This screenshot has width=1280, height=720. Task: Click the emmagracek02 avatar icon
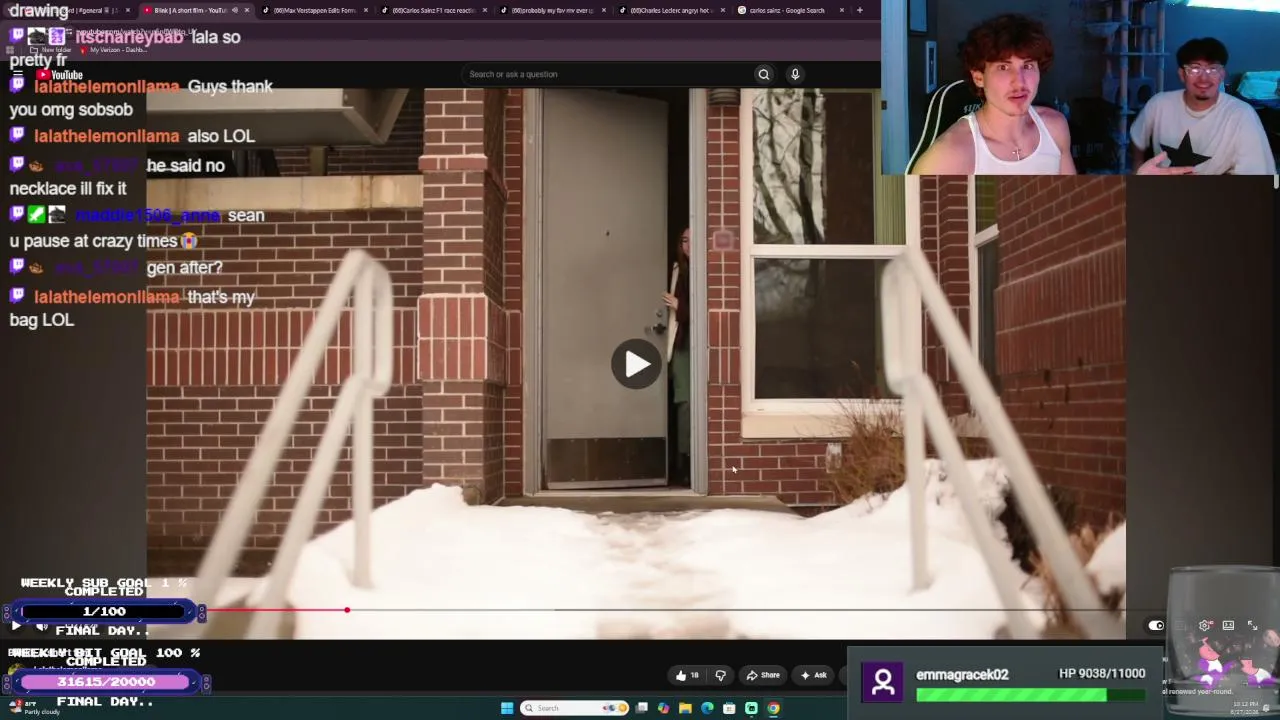[x=883, y=681]
